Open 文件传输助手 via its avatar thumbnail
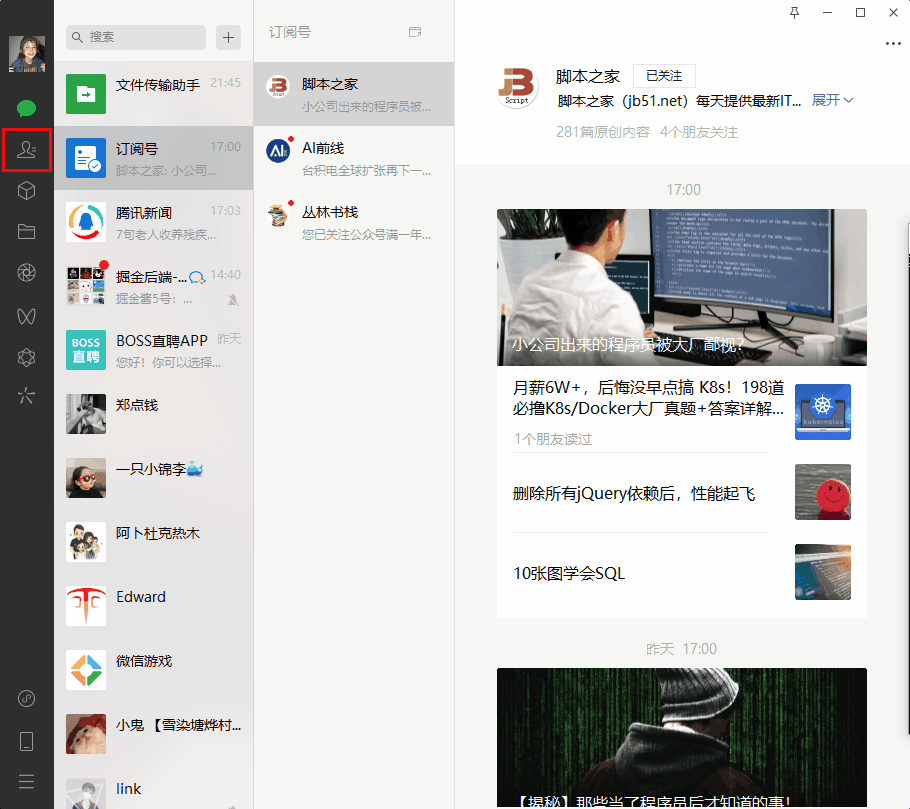 (x=85, y=93)
